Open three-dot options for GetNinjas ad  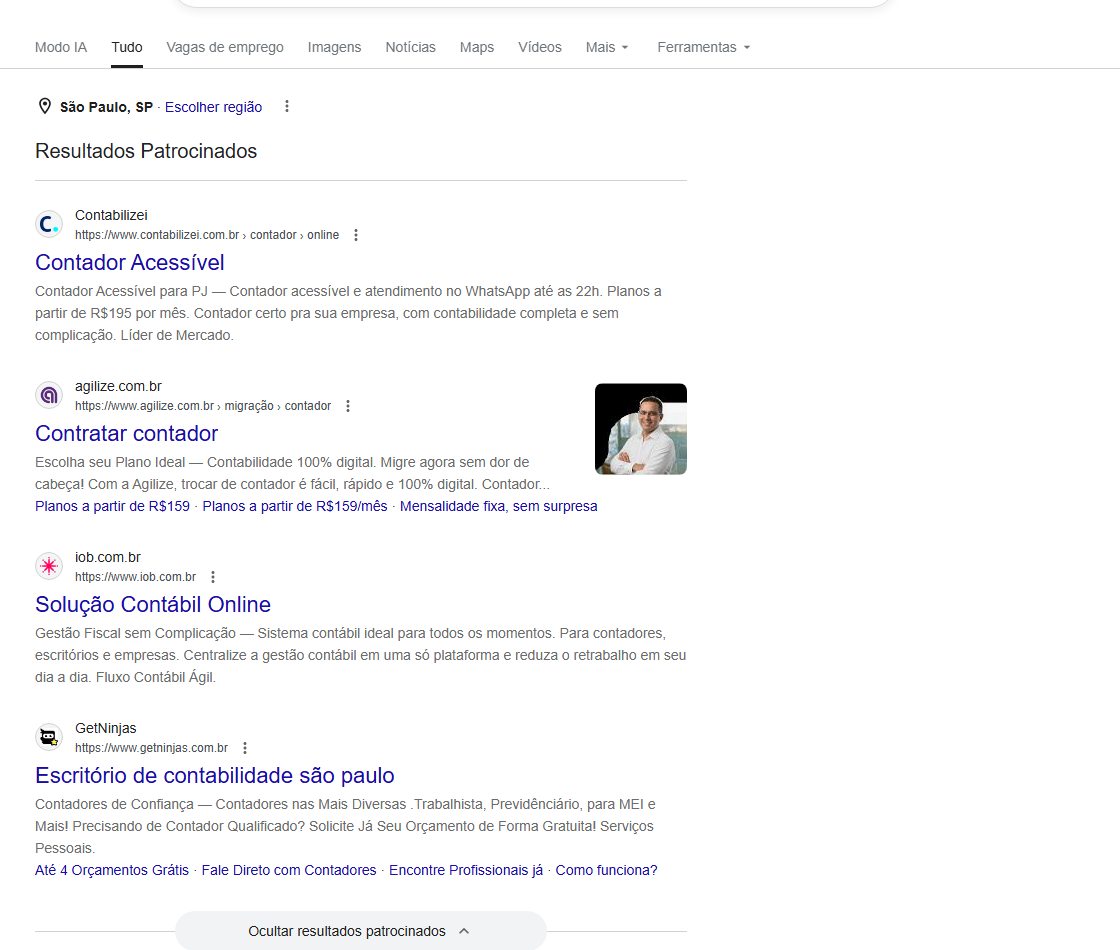(245, 748)
